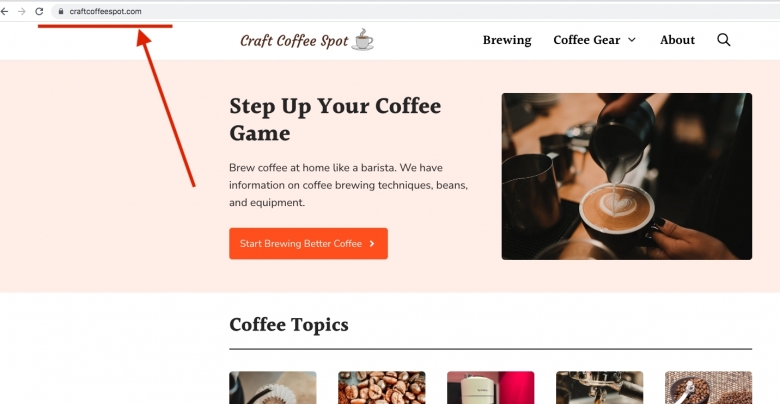Image resolution: width=780 pixels, height=404 pixels.
Task: Click the coffee cup logo icon
Action: click(363, 39)
